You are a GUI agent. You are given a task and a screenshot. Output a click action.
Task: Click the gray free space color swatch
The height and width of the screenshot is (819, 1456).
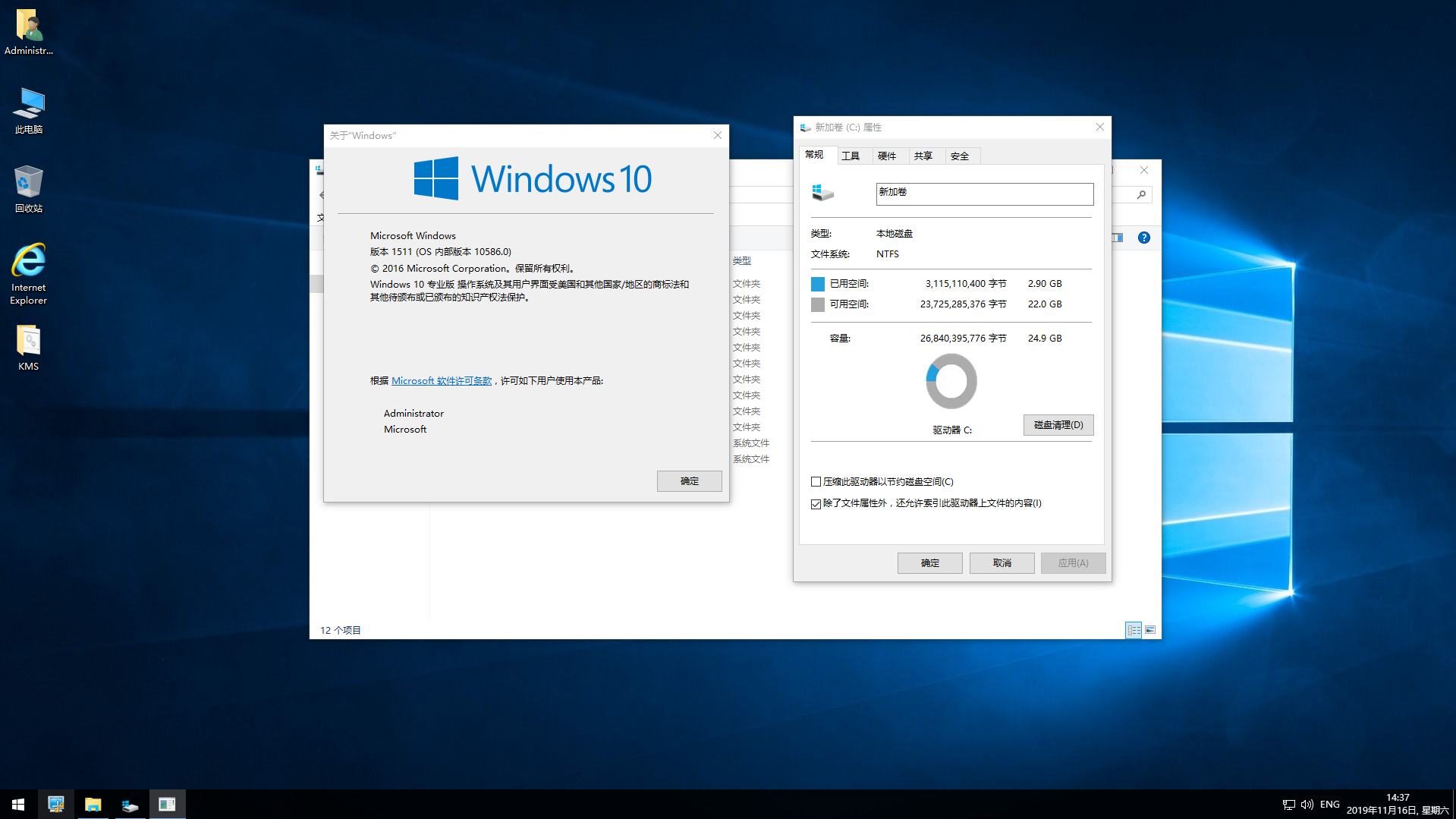click(x=817, y=304)
